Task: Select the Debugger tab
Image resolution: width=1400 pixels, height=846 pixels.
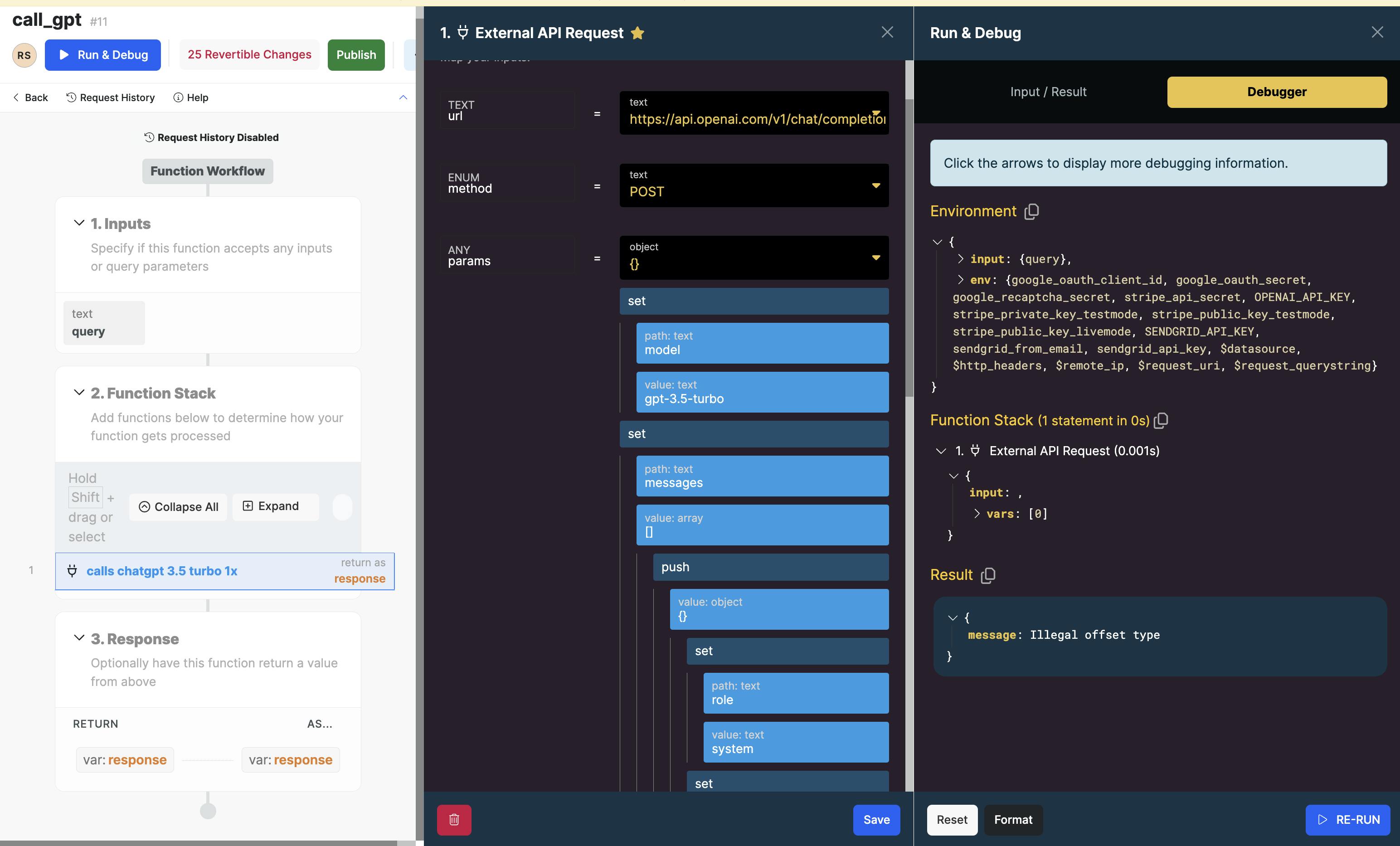Action: [1276, 92]
